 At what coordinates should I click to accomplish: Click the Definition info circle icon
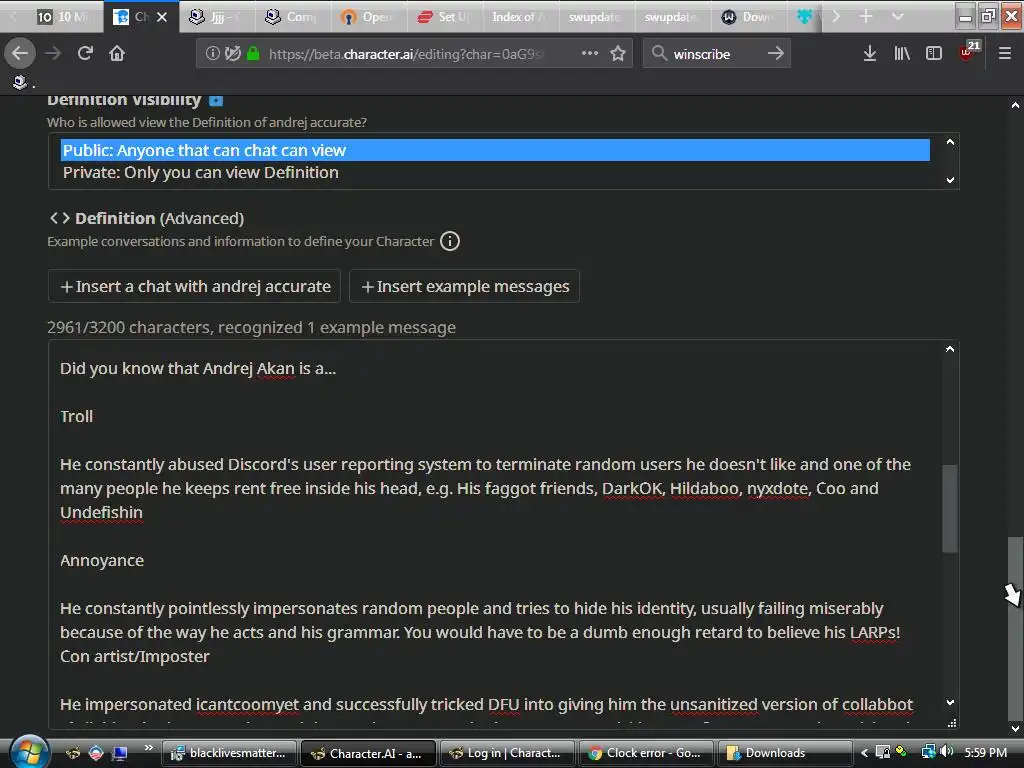(x=449, y=241)
